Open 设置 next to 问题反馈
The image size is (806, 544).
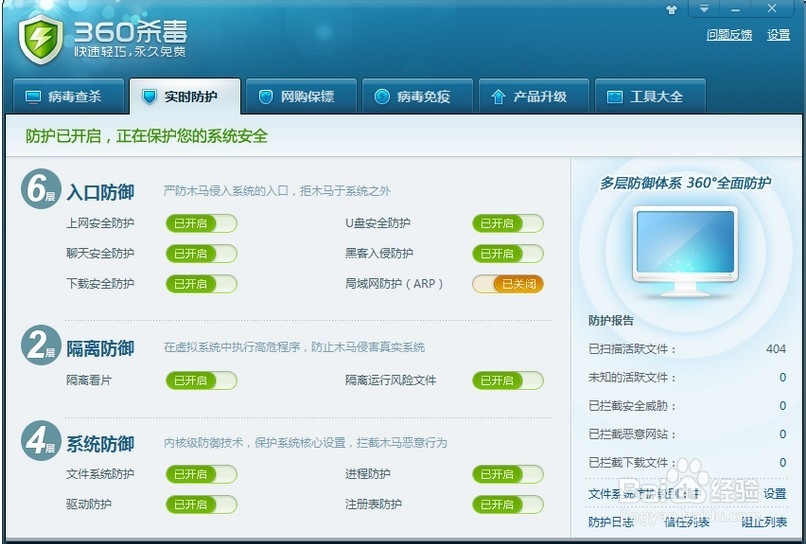pyautogui.click(x=778, y=35)
